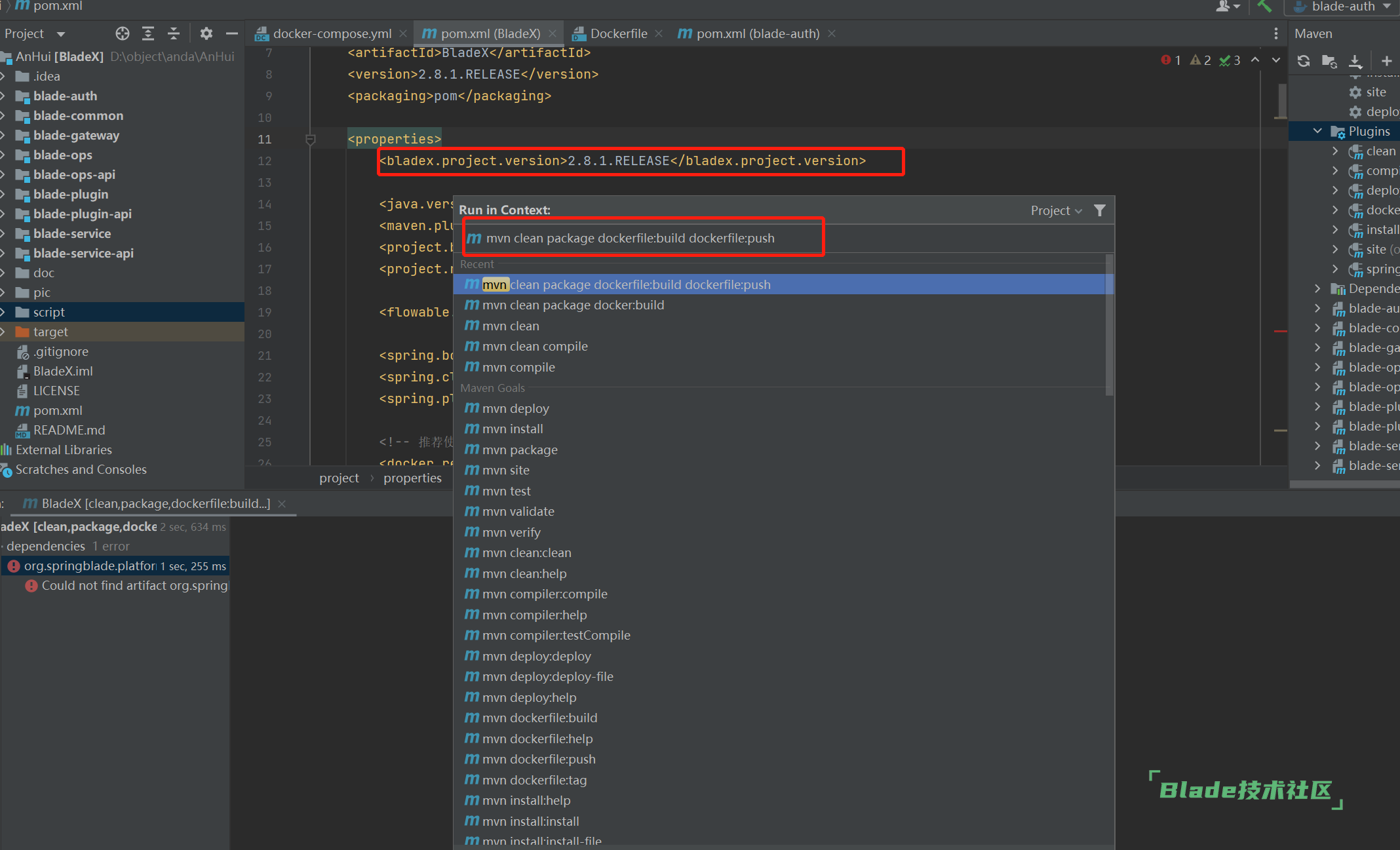Image resolution: width=1400 pixels, height=850 pixels.
Task: Collapse all in Project panel
Action: [174, 33]
